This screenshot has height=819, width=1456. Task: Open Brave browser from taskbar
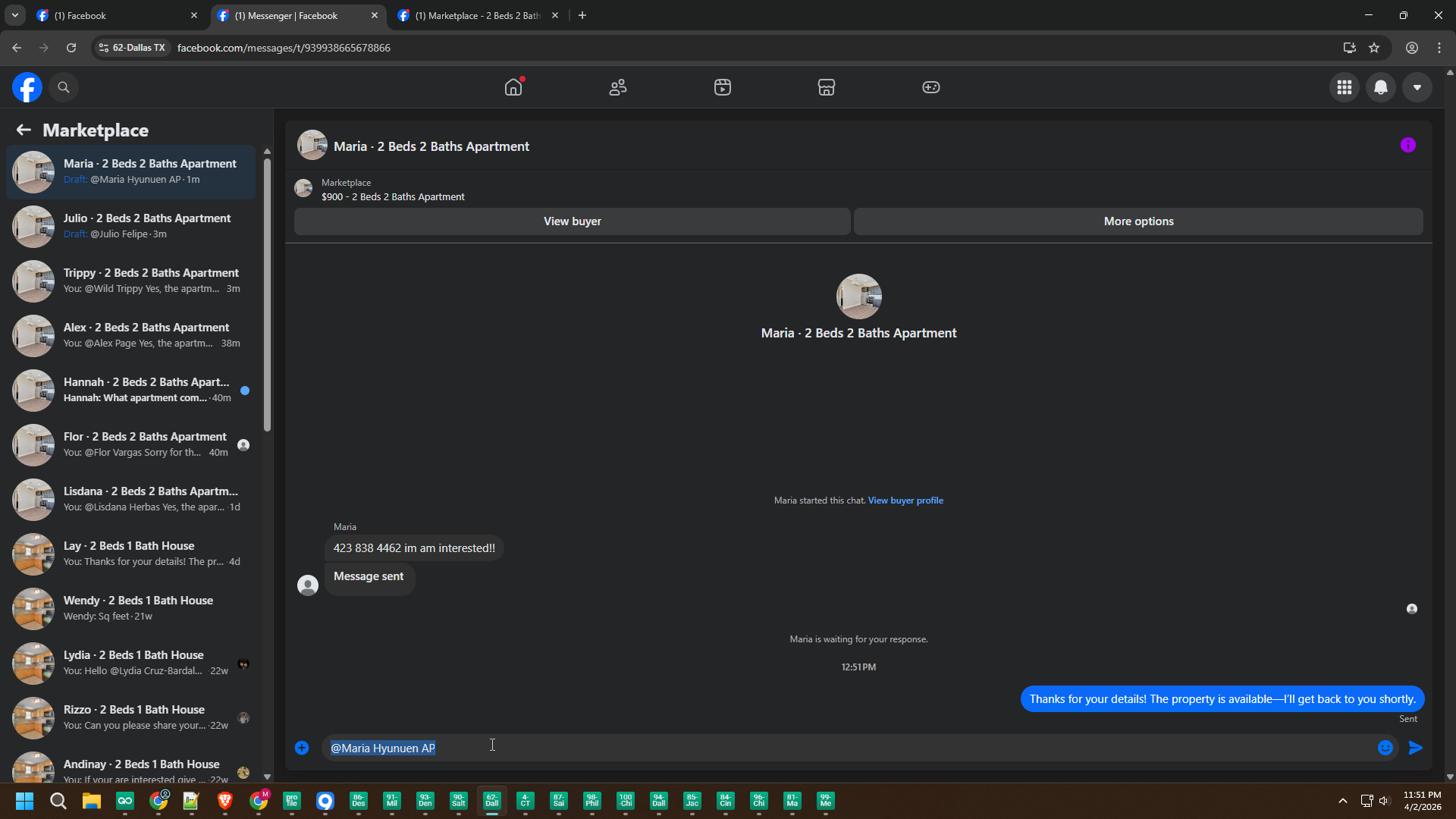[225, 801]
